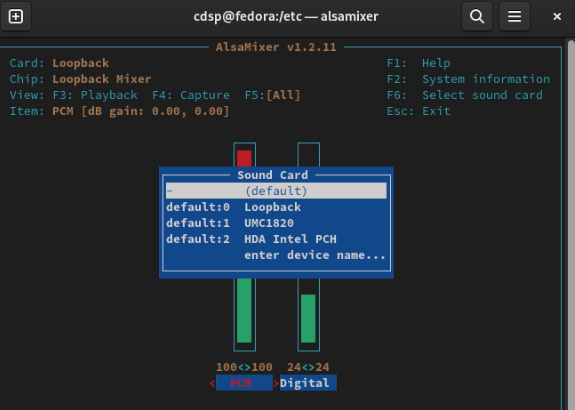
Task: Open the hamburger menu in title bar
Action: click(x=514, y=17)
